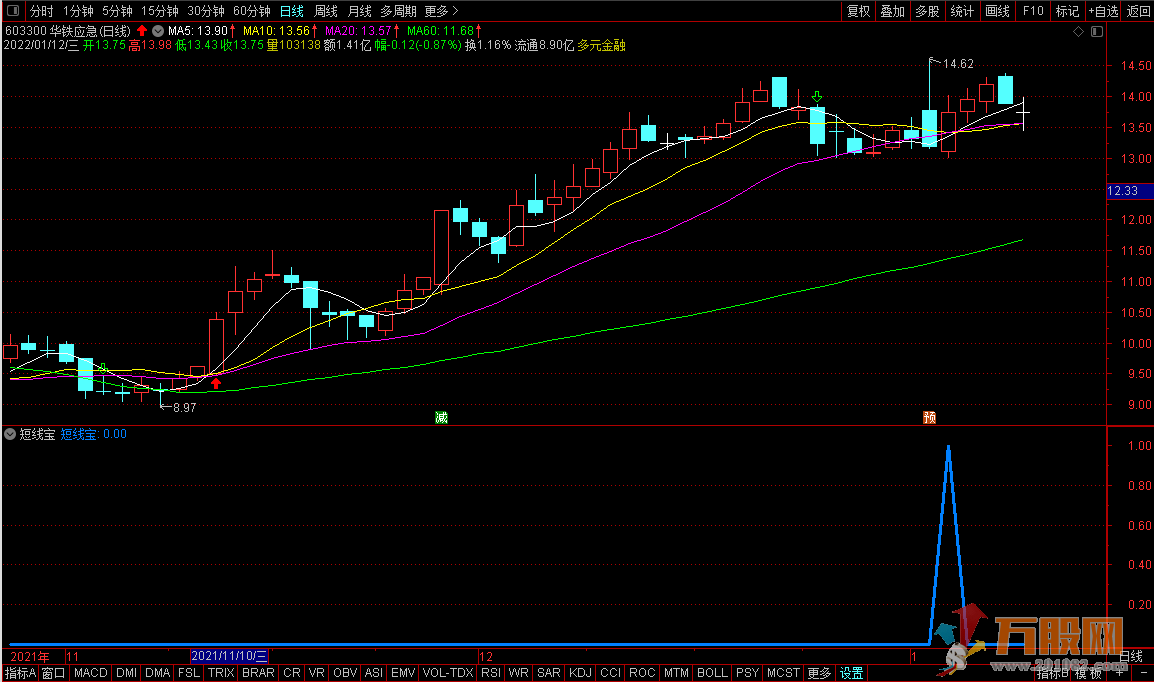
Task: Select the KDJ indicator
Action: point(580,673)
